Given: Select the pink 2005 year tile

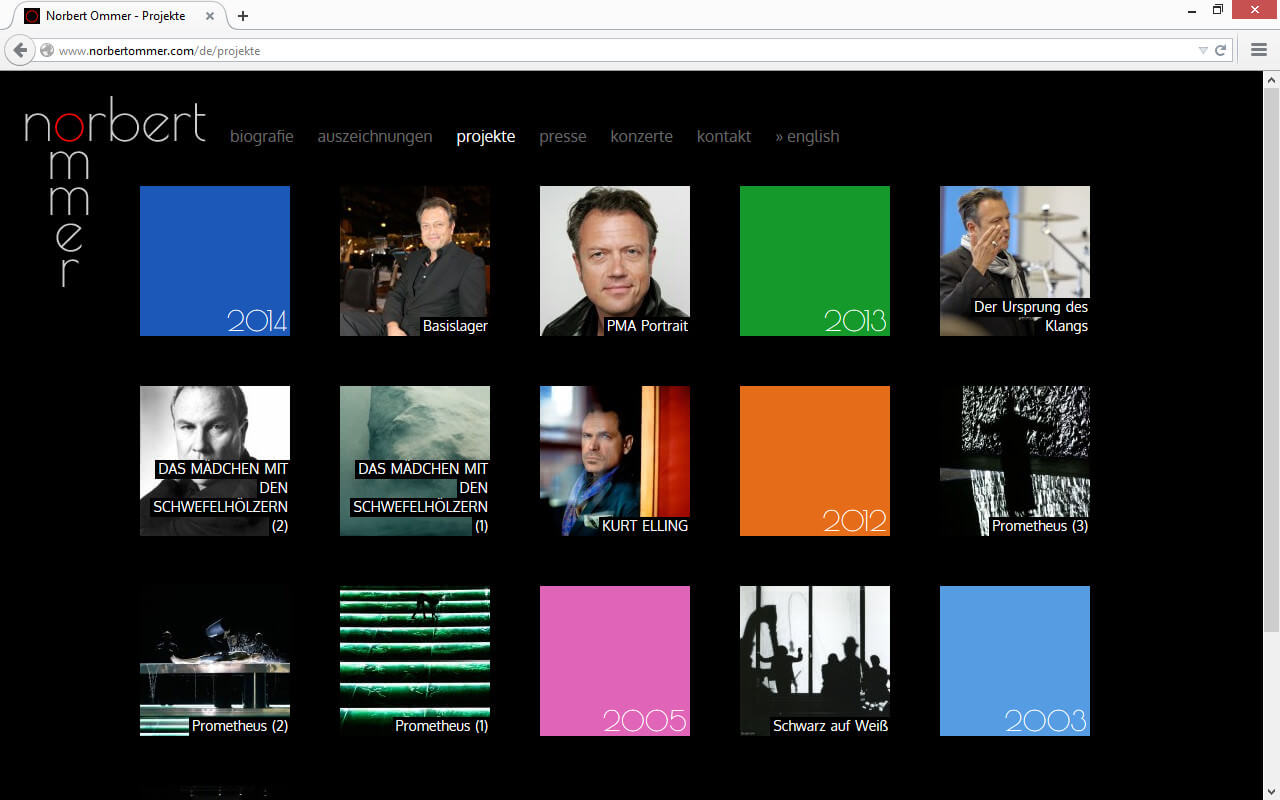Looking at the screenshot, I should (615, 661).
